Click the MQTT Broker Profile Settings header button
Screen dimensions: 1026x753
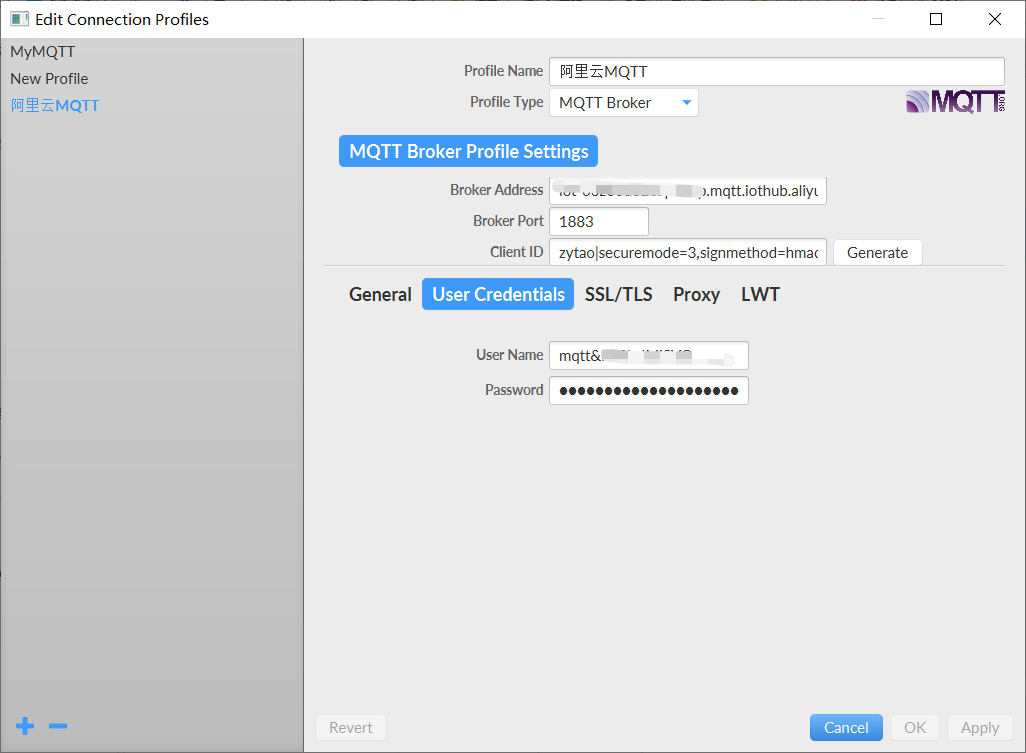(x=467, y=151)
